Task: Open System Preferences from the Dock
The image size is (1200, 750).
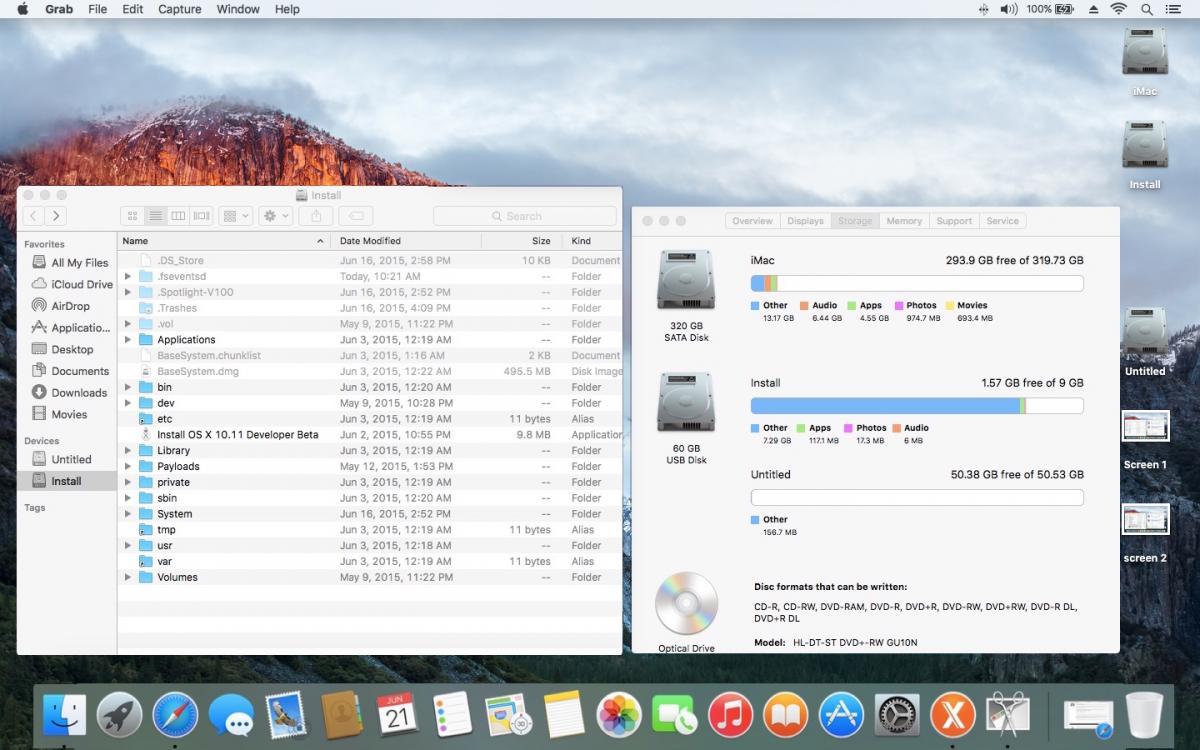Action: coord(897,715)
